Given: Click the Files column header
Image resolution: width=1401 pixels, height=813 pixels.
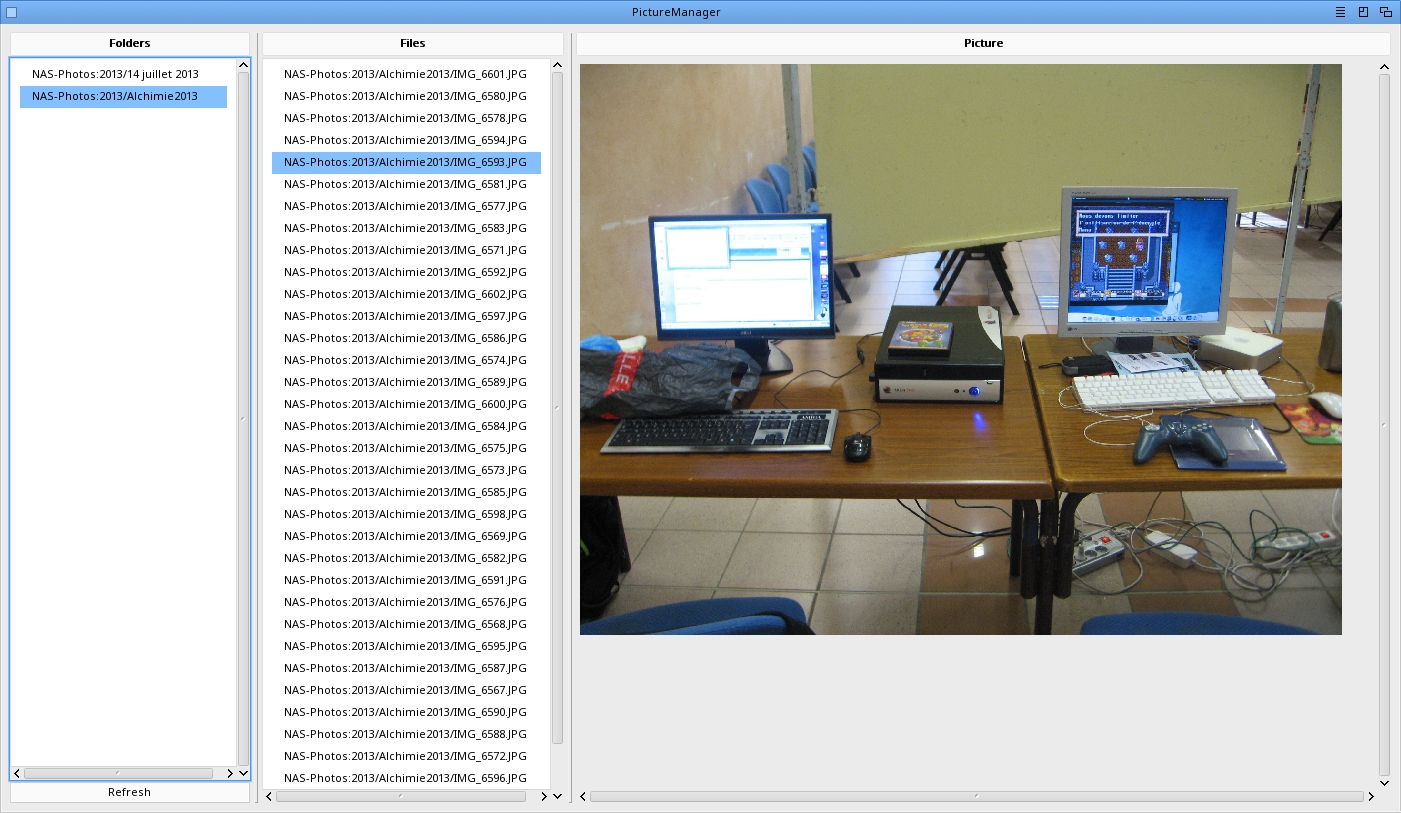Looking at the screenshot, I should tap(412, 43).
